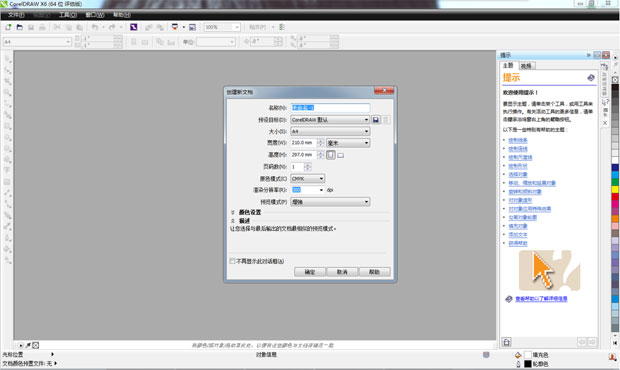
Task: Click the document name input field
Action: [330, 108]
